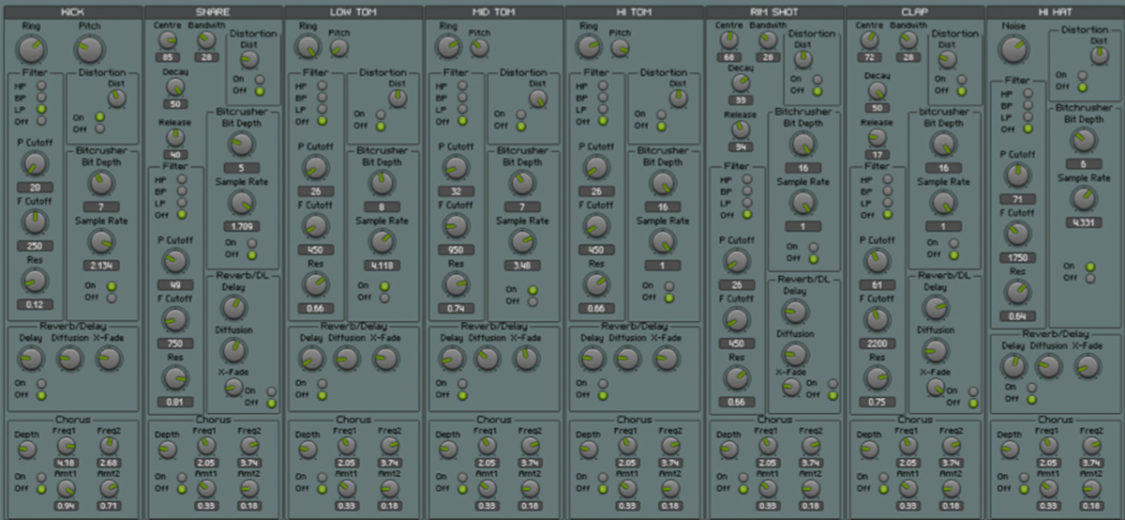Click the Clap F Cutoff value 2200

point(877,344)
